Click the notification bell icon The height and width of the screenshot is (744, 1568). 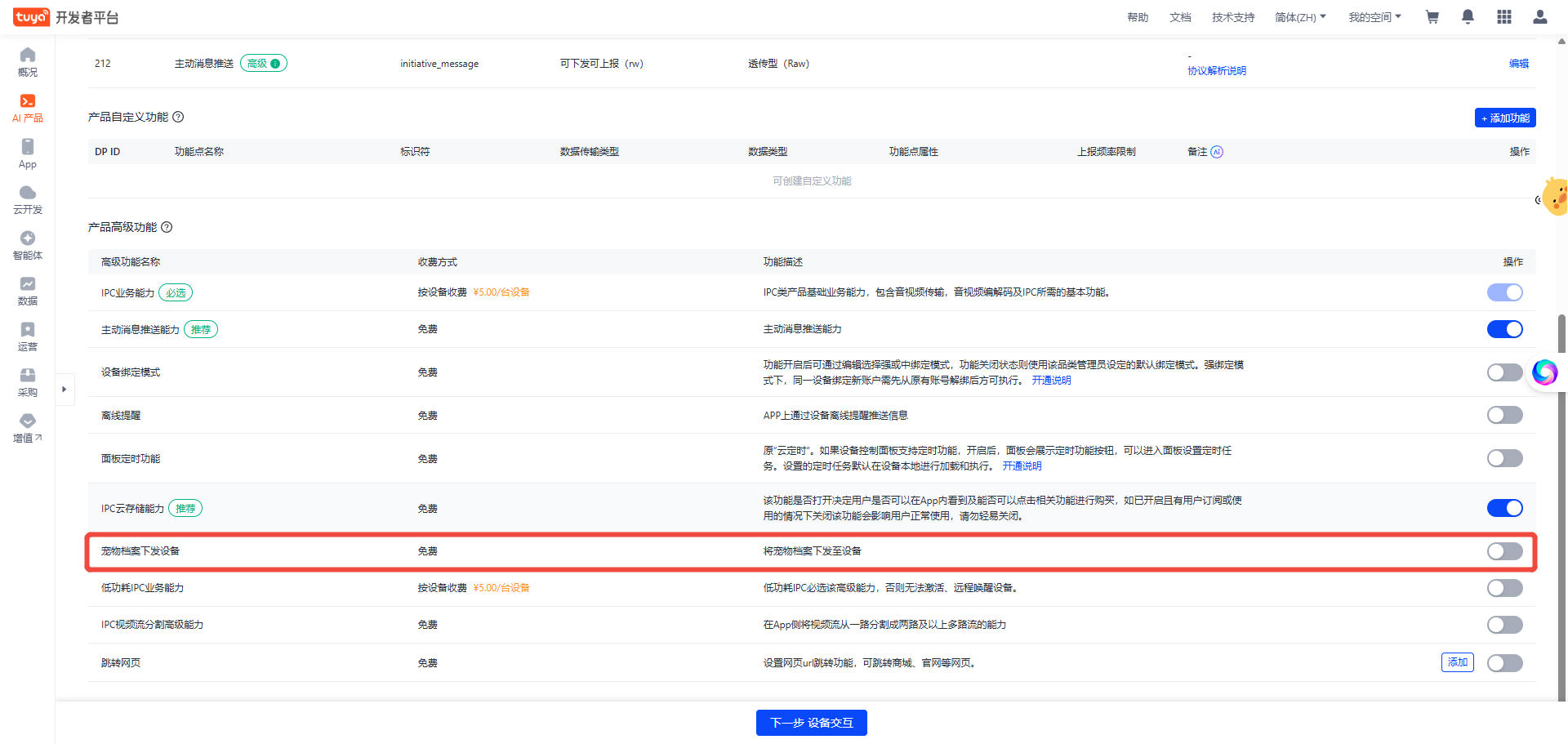coord(1468,17)
